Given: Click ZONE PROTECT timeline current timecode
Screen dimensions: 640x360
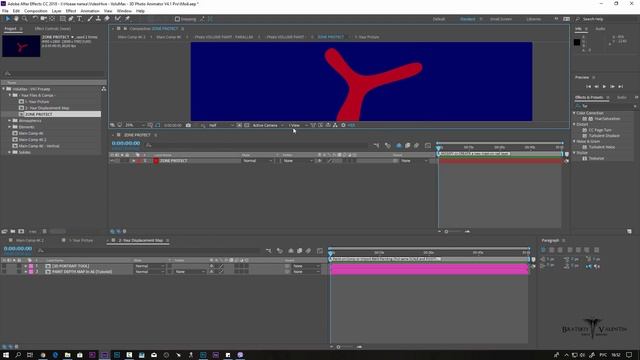Looking at the screenshot, I should (x=126, y=143).
